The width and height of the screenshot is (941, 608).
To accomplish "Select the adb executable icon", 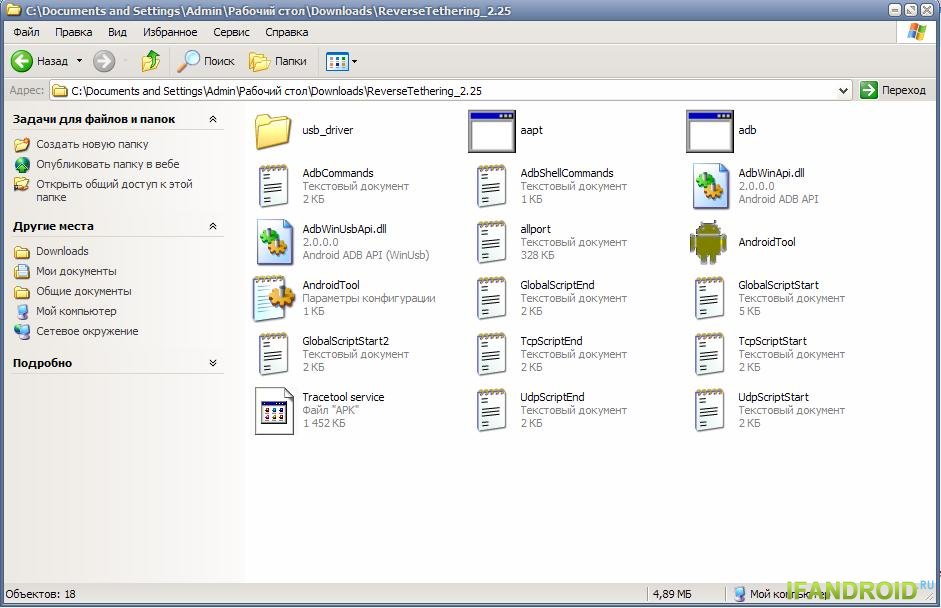I will [709, 131].
